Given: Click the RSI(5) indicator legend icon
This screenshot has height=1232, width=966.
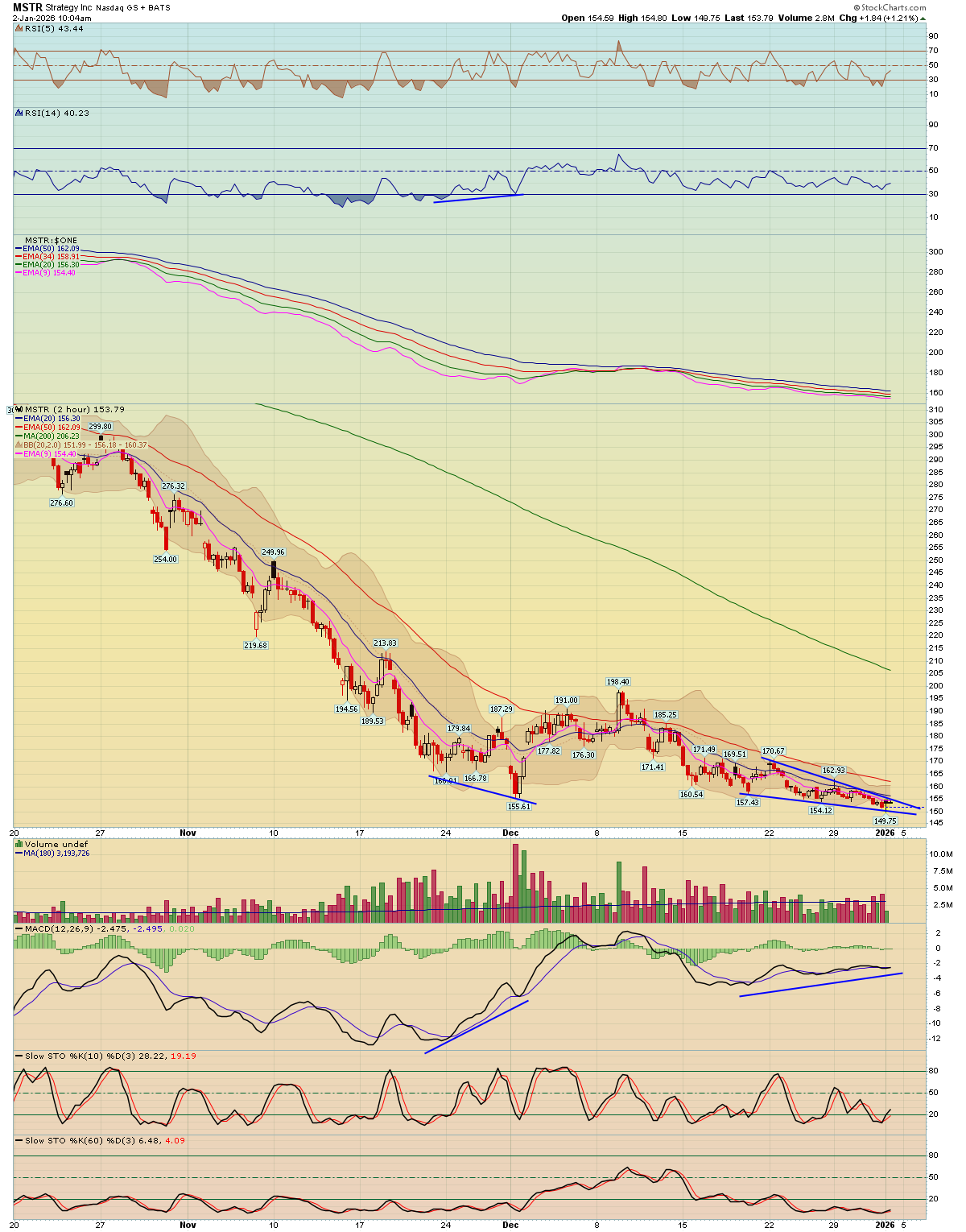Looking at the screenshot, I should pos(19,29).
